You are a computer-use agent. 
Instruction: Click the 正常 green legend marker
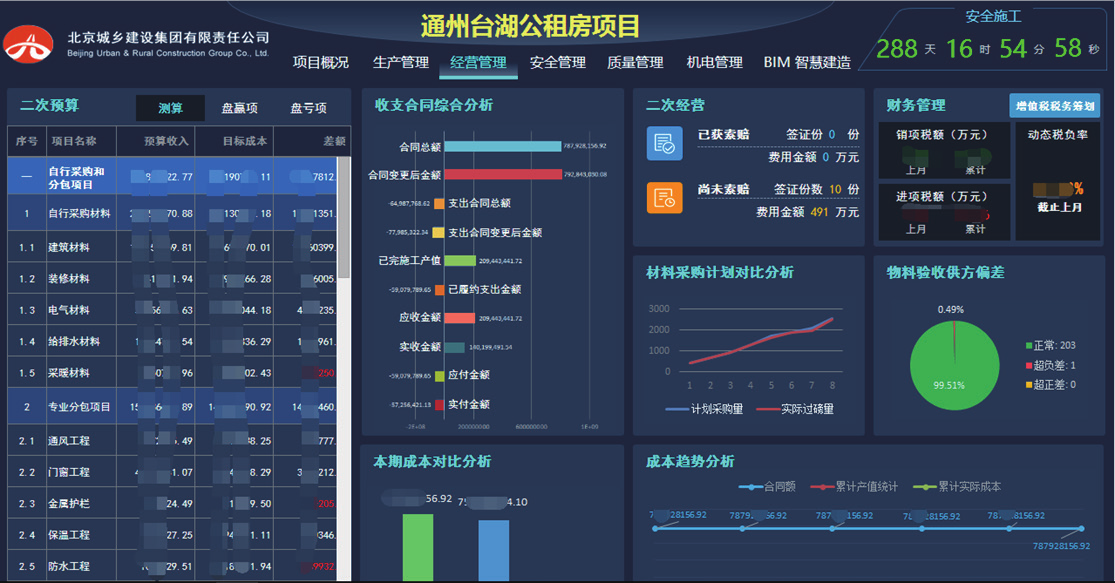point(1029,346)
